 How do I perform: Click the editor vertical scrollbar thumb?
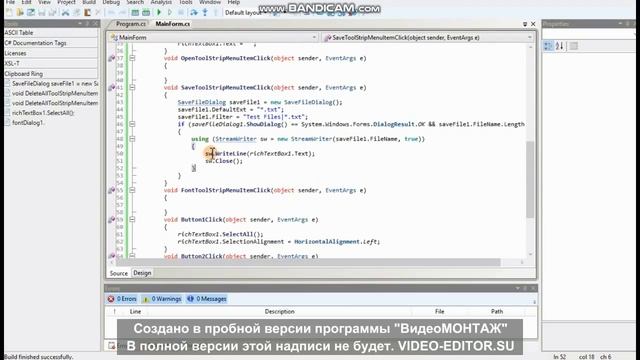[530, 179]
